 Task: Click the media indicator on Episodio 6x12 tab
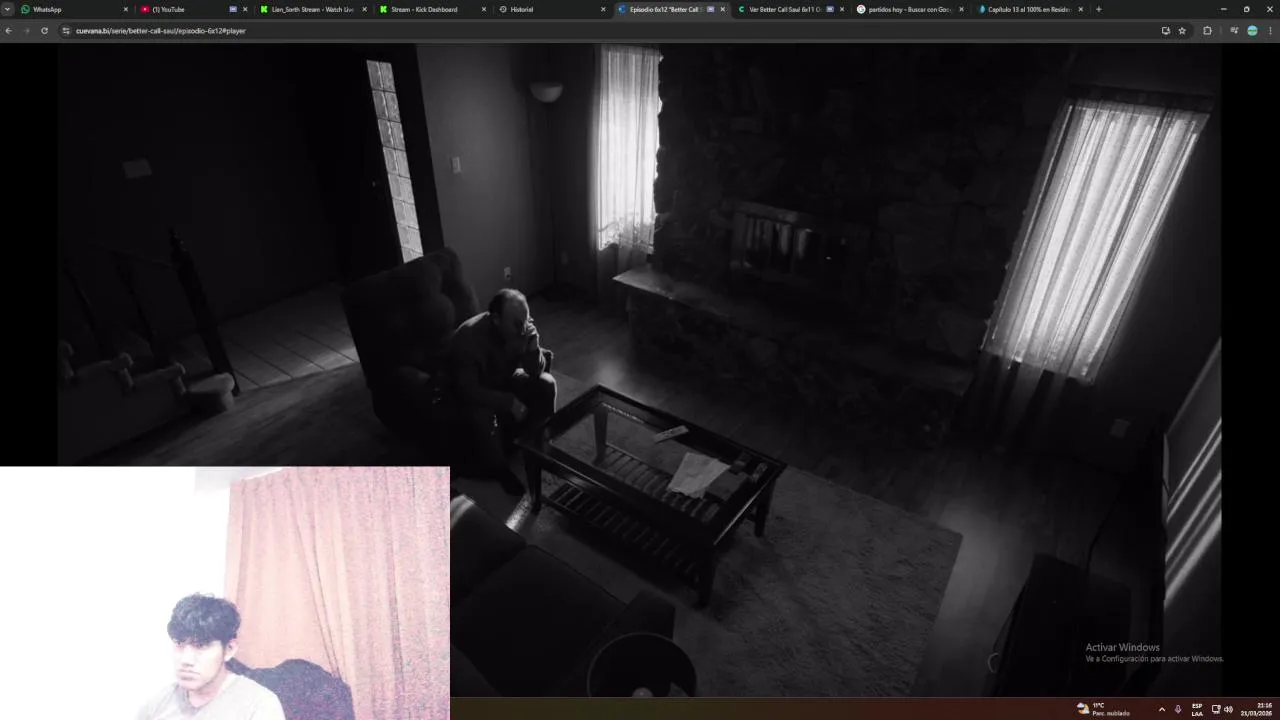[711, 9]
